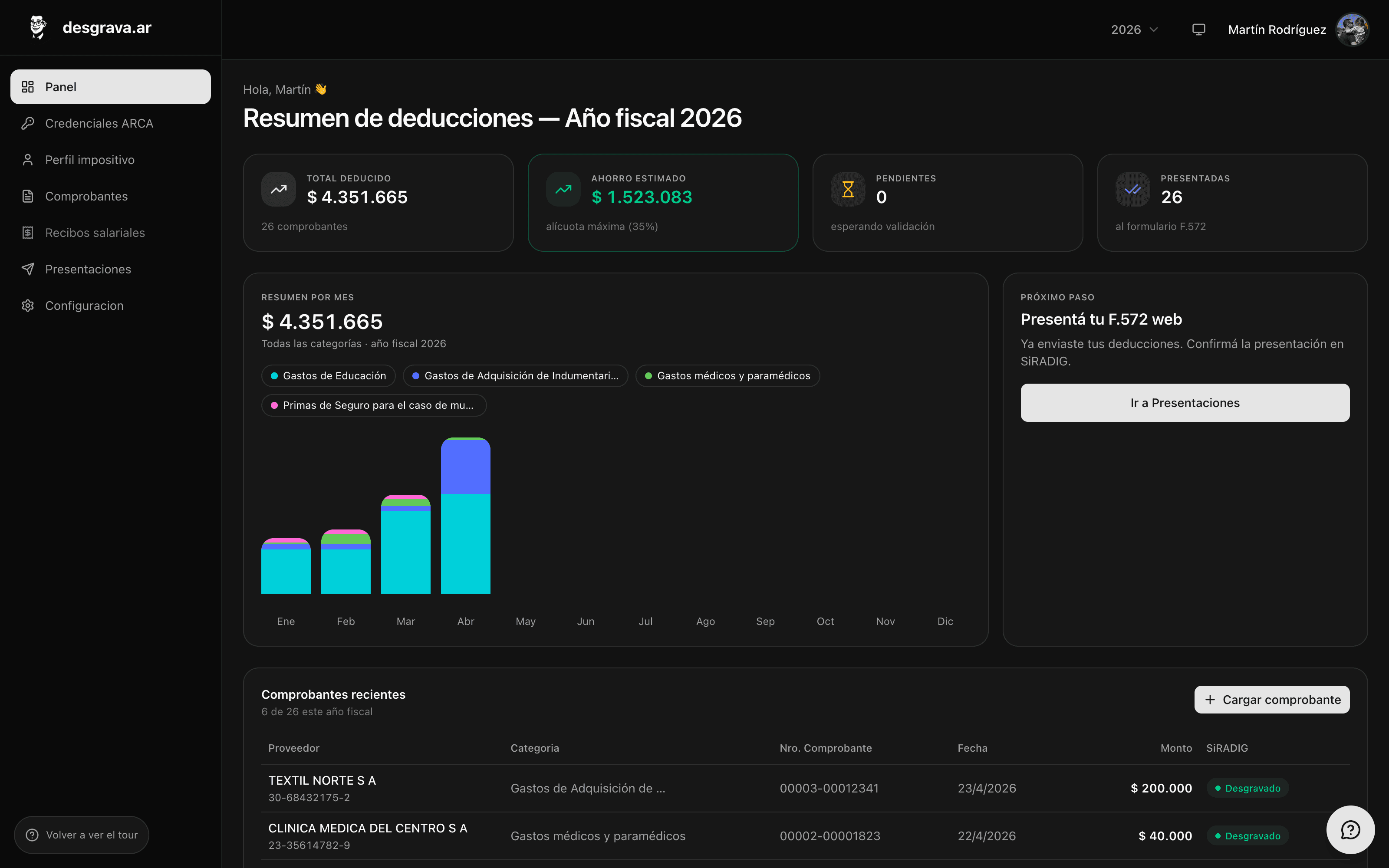Image resolution: width=1389 pixels, height=868 pixels.
Task: Click the Total Deducido value $ 4.351.665
Action: point(357,197)
